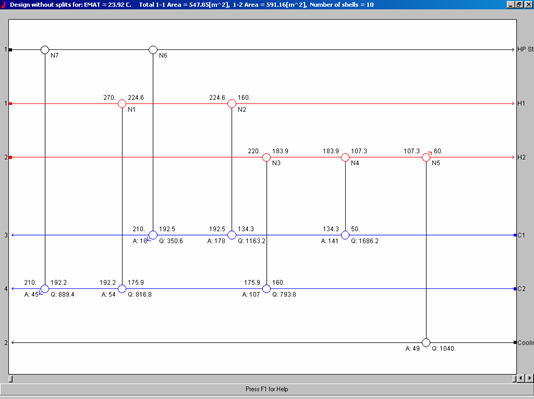Select the N7 node on HP steam line
Image resolution: width=534 pixels, height=399 pixels.
[x=45, y=50]
